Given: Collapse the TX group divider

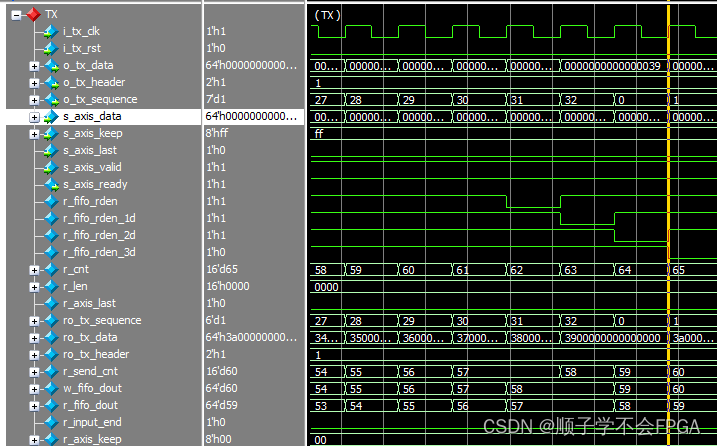Looking at the screenshot, I should 16,15.
